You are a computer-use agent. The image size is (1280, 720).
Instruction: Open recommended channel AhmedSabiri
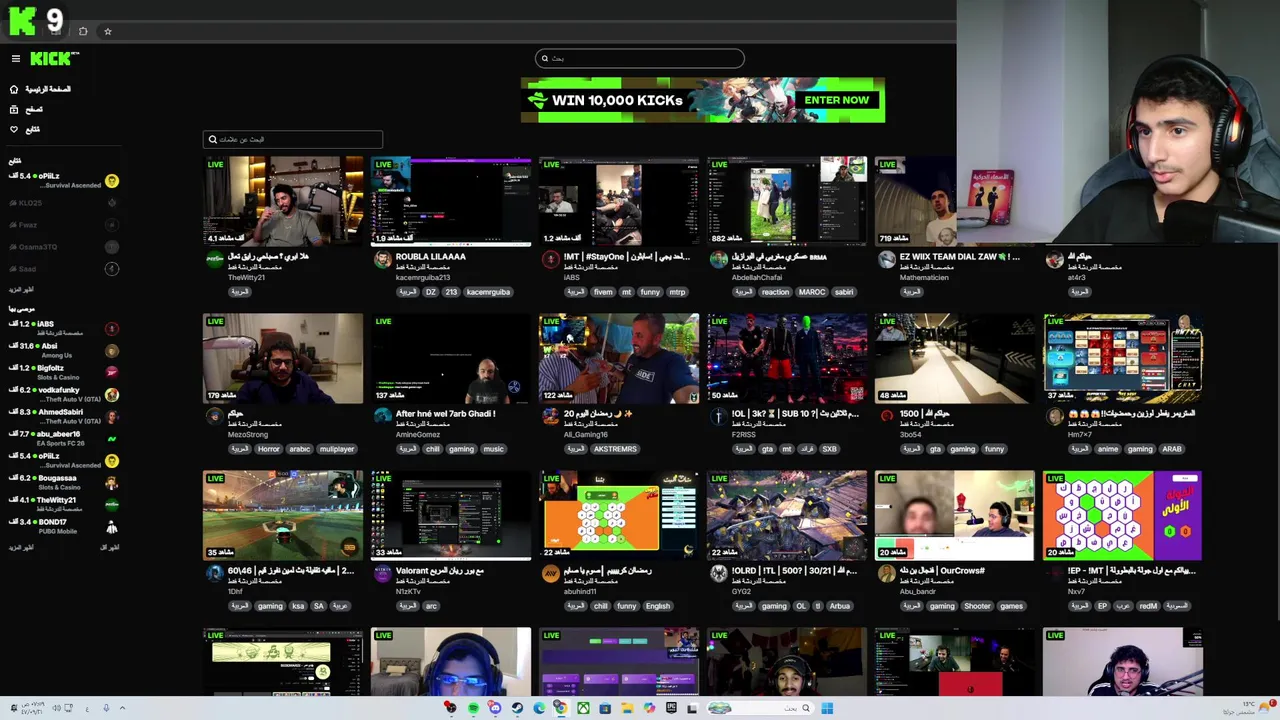pos(62,416)
